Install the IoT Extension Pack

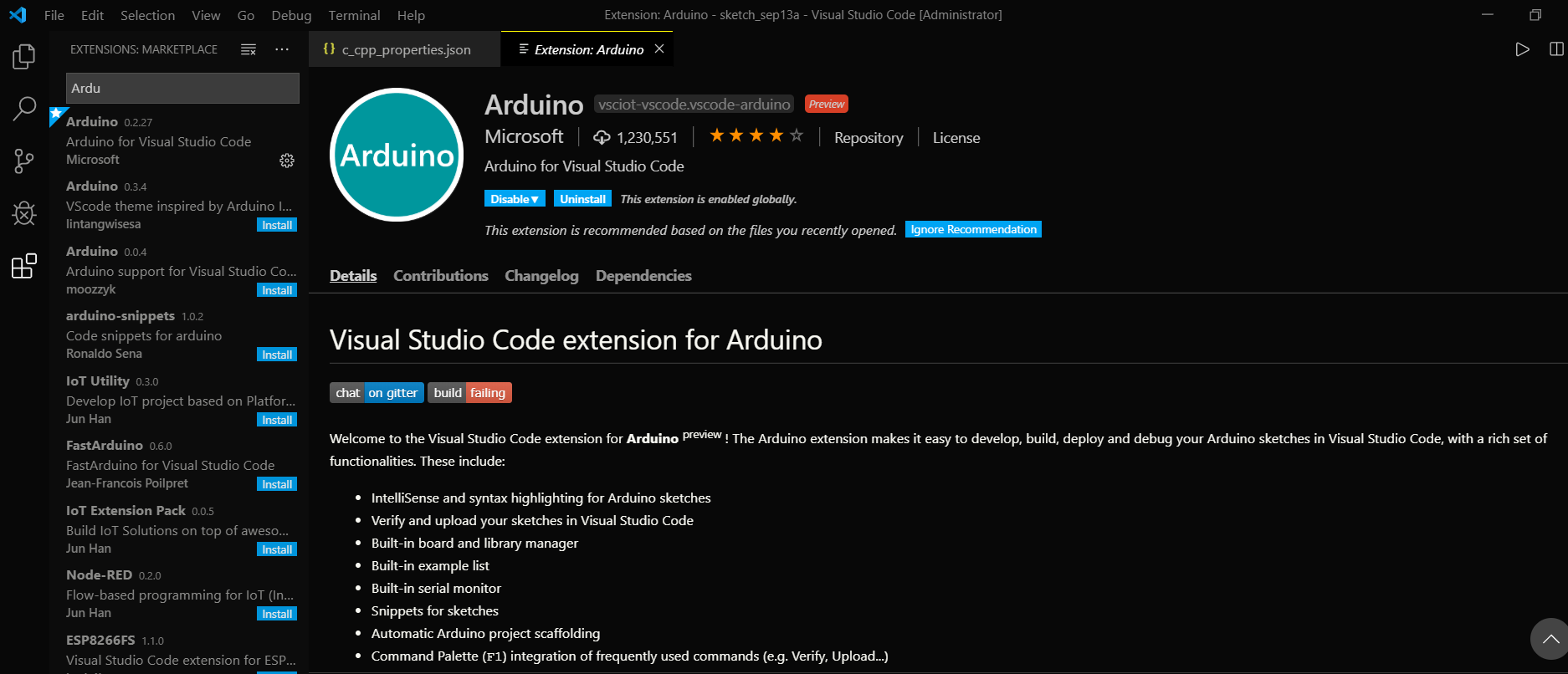[x=277, y=549]
